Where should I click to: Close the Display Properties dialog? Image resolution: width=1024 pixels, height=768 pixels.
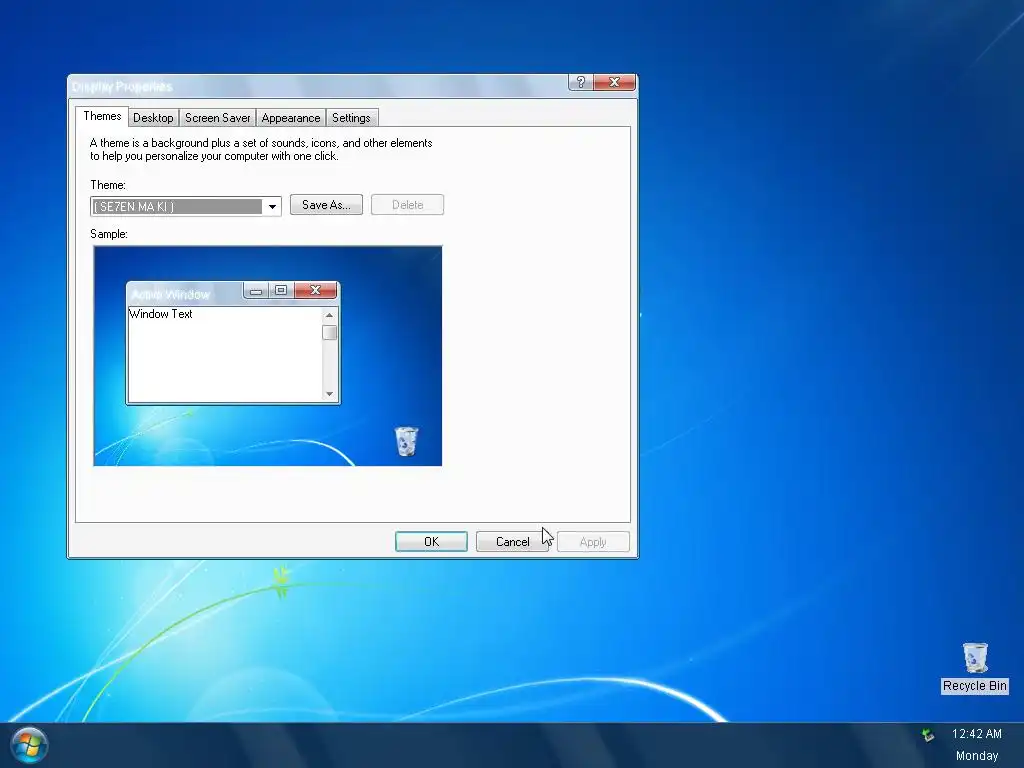point(614,82)
